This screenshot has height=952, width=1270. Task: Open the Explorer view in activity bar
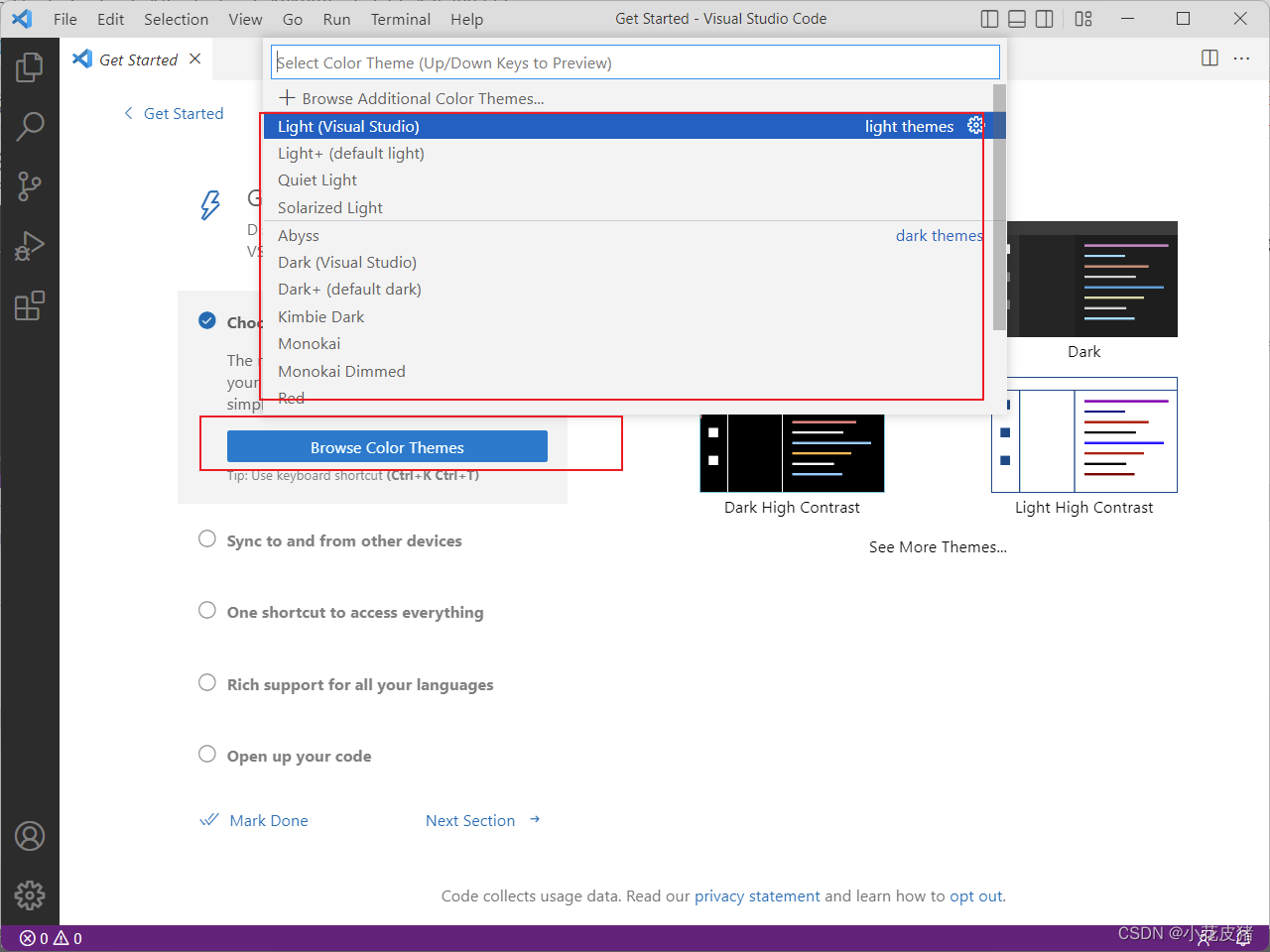pos(30,66)
